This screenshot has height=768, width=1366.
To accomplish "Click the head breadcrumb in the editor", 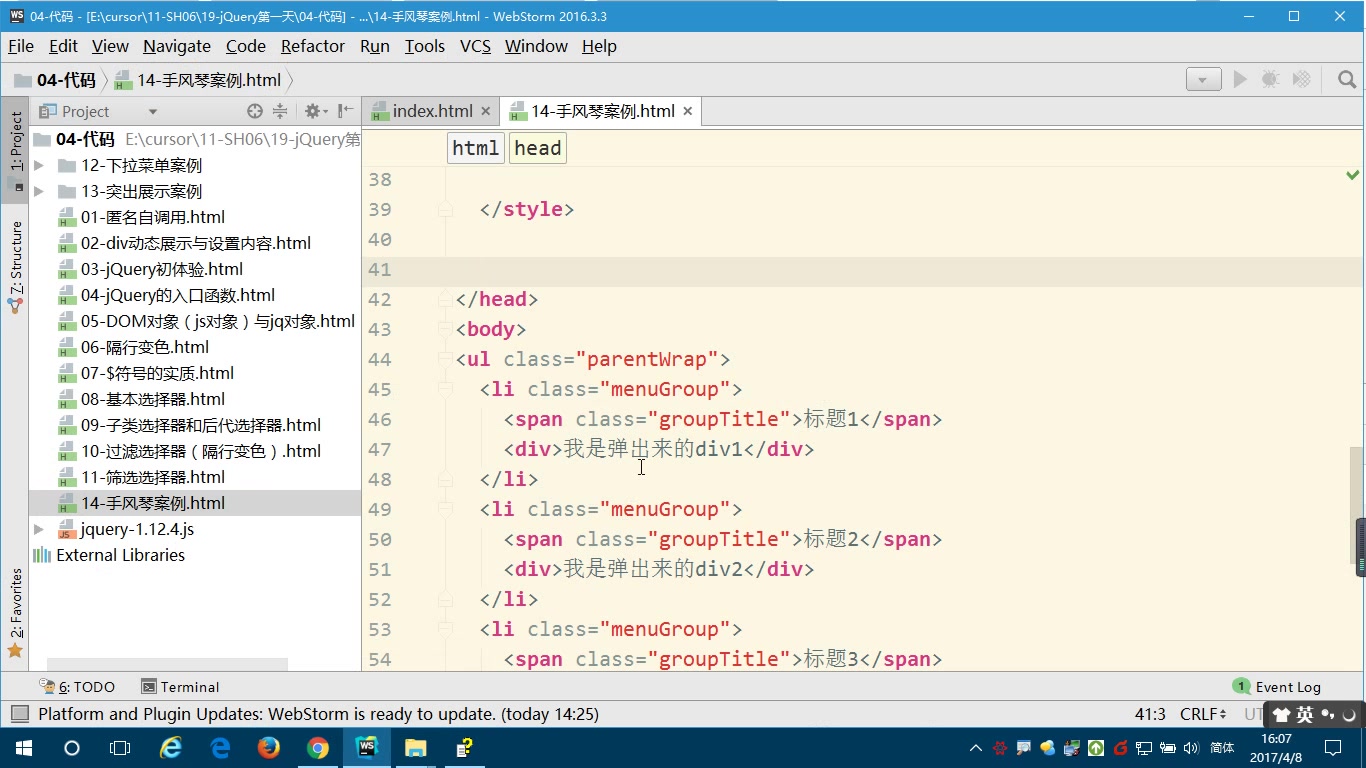I will (x=537, y=148).
